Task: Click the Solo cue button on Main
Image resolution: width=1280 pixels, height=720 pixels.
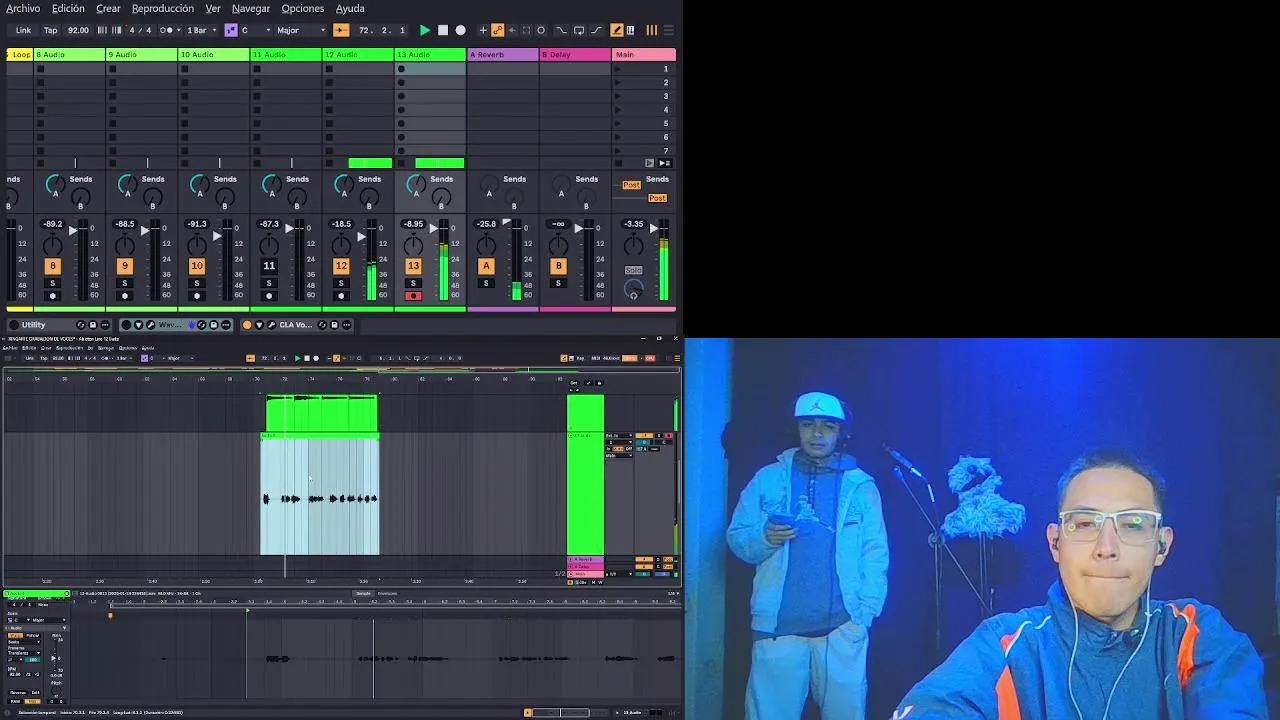Action: click(633, 270)
